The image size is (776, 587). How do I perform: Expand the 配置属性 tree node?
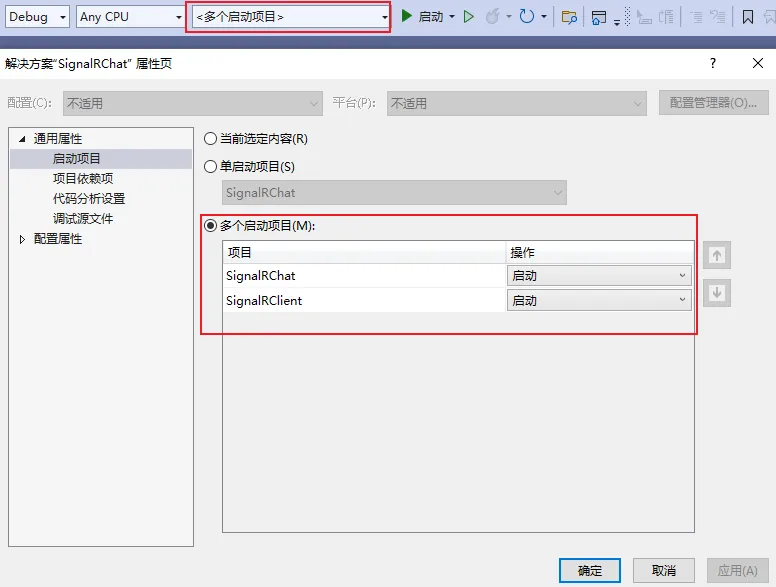22,239
